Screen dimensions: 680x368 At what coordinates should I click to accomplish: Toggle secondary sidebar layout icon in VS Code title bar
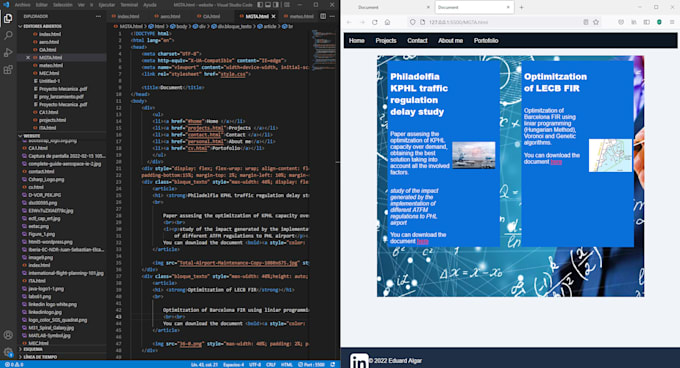click(276, 5)
